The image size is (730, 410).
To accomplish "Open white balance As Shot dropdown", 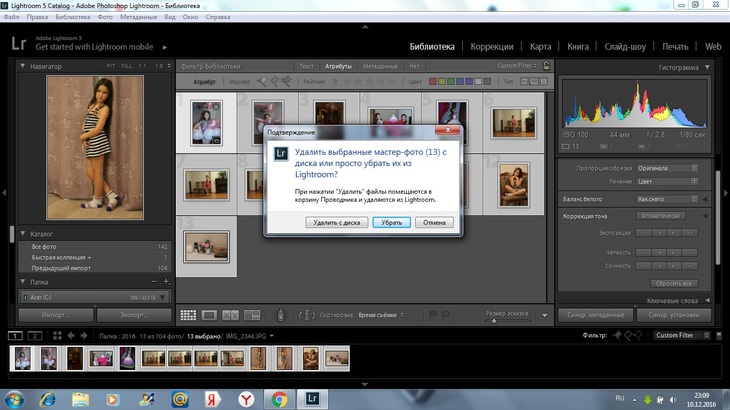I will pyautogui.click(x=667, y=199).
